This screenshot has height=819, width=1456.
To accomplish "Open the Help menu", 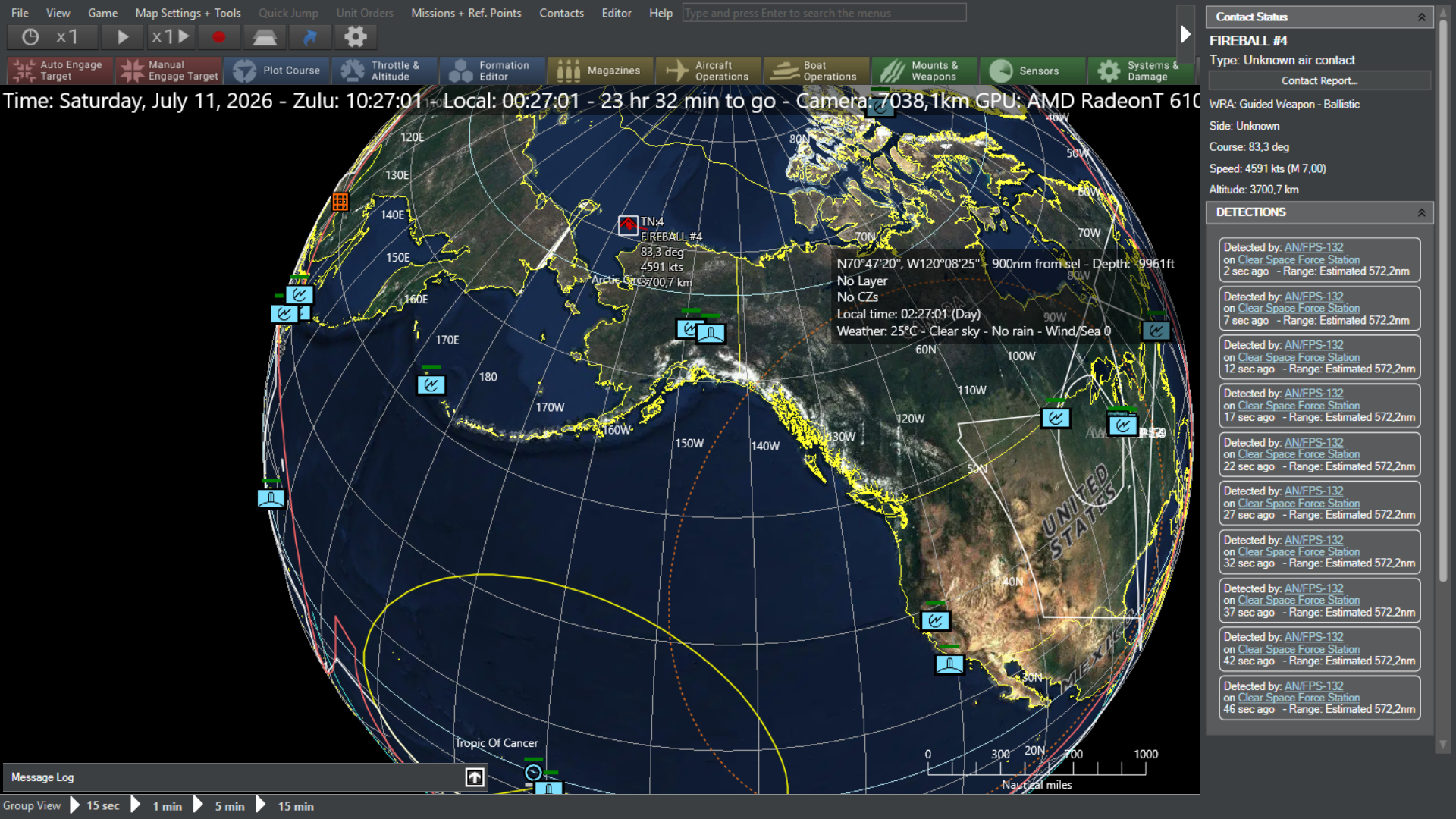I will (x=661, y=13).
